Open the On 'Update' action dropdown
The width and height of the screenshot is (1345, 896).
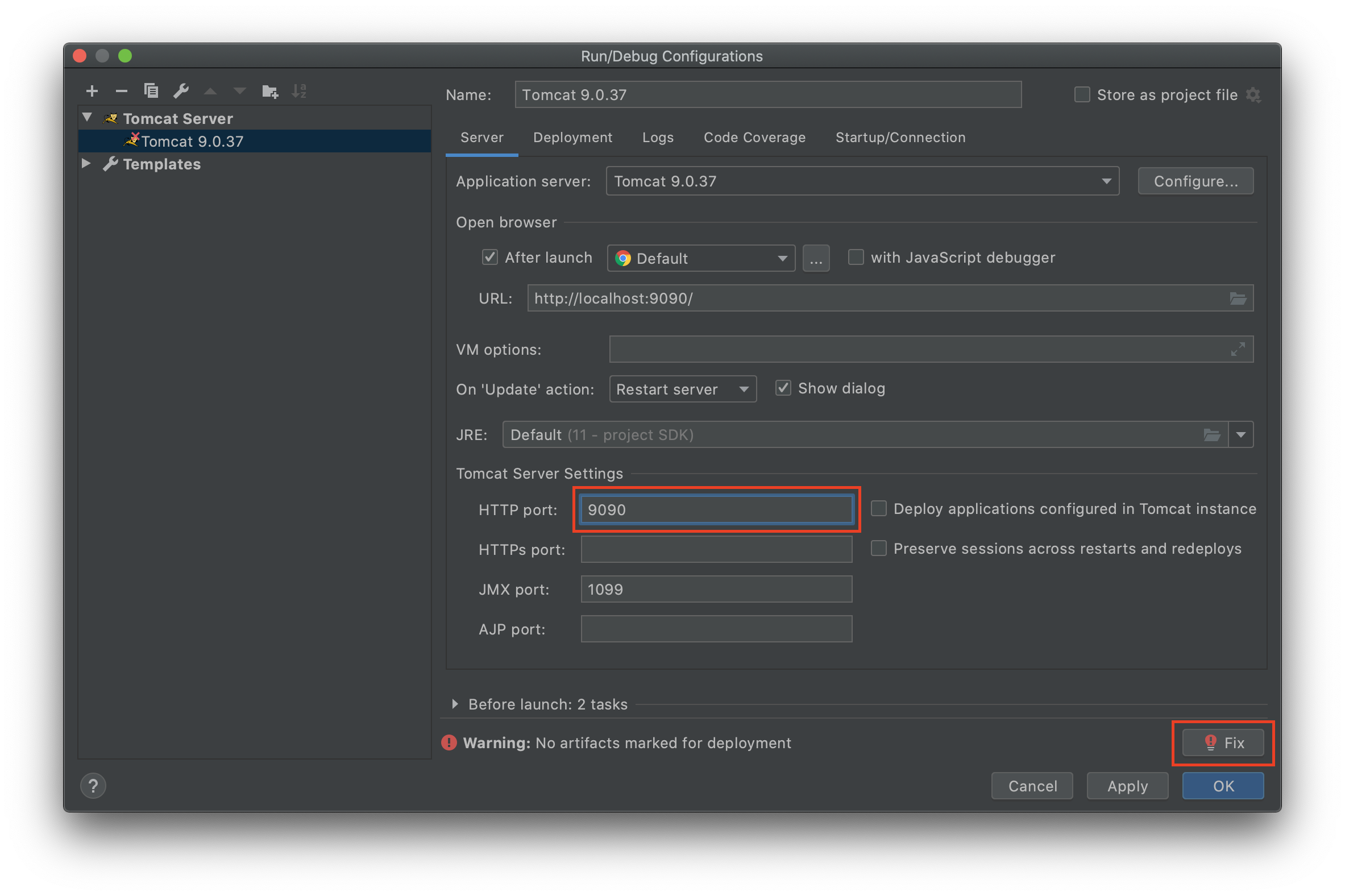[683, 389]
